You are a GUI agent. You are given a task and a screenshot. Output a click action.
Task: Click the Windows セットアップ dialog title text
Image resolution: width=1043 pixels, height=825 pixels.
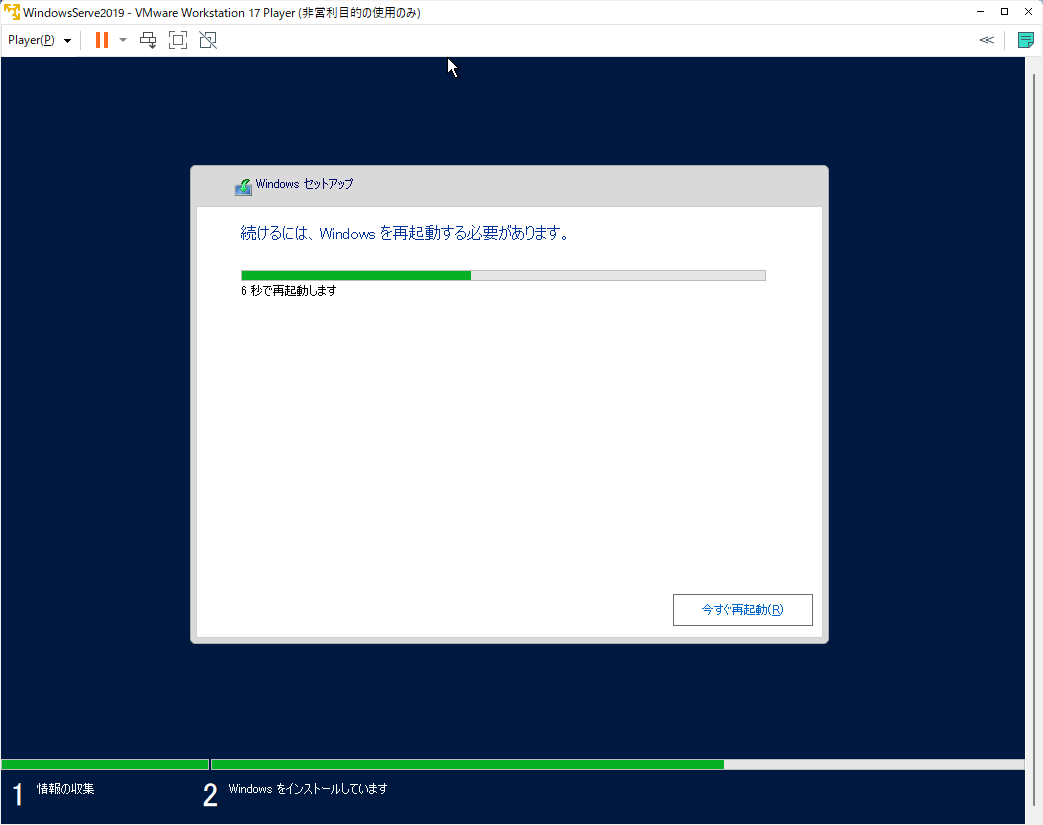click(x=305, y=184)
